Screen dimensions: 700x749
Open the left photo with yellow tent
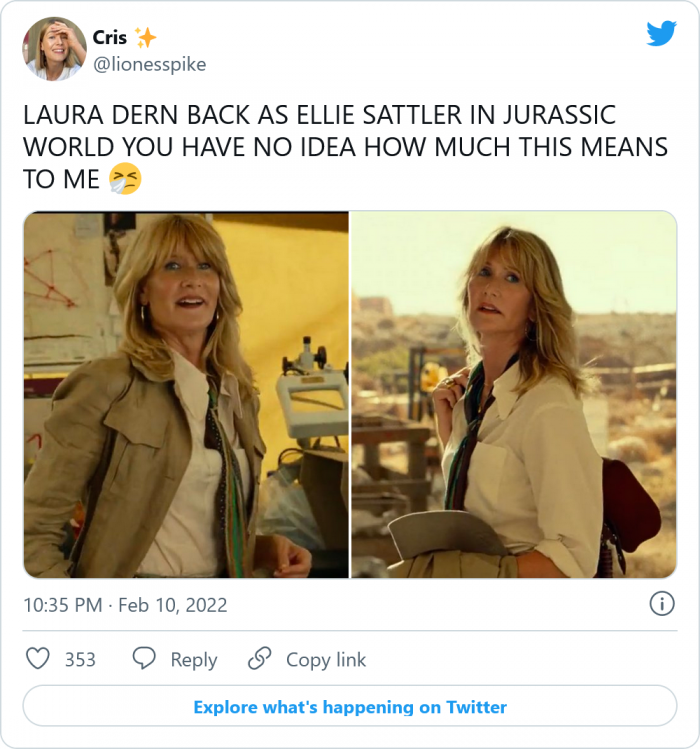tap(186, 394)
